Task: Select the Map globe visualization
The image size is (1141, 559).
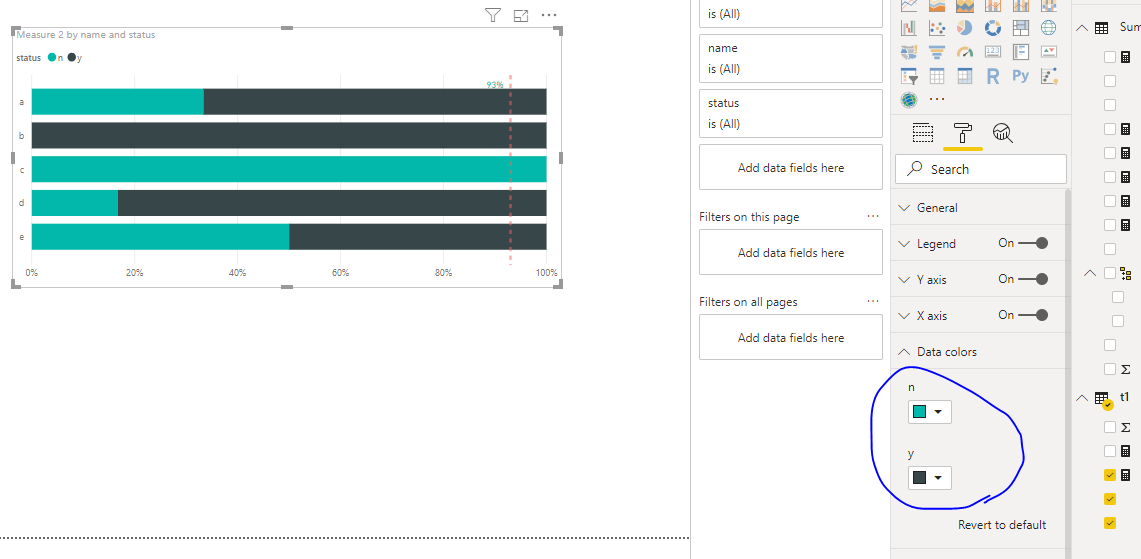Action: pyautogui.click(x=1048, y=28)
